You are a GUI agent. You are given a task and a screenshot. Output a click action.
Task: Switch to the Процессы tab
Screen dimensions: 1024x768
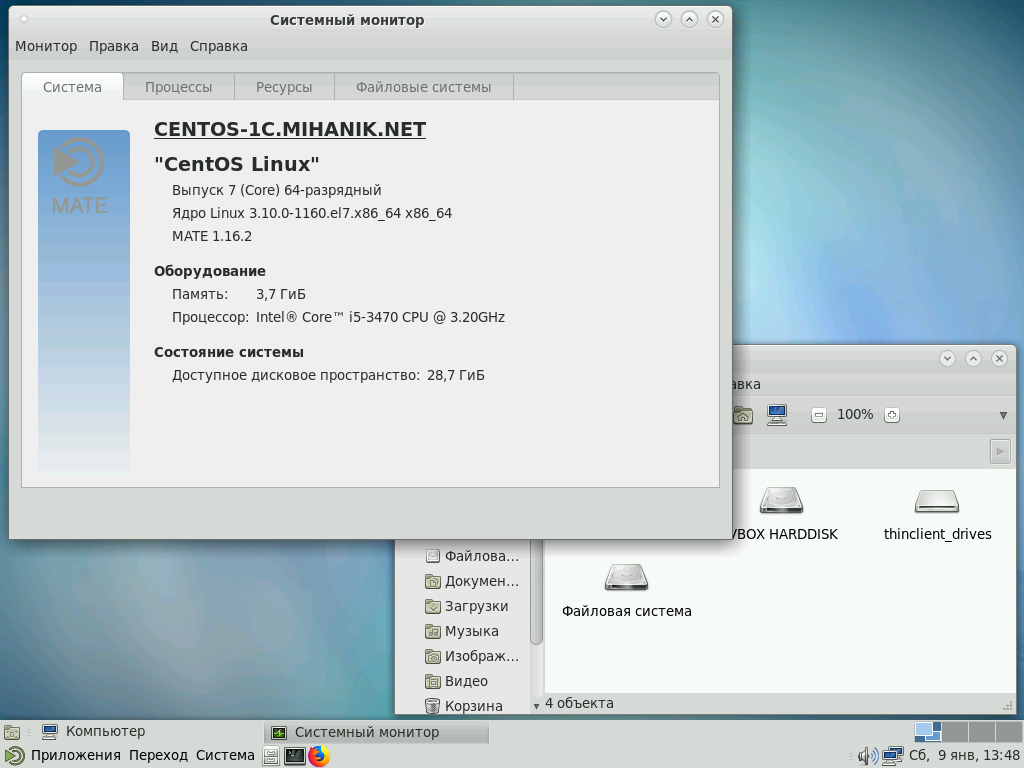pyautogui.click(x=178, y=87)
